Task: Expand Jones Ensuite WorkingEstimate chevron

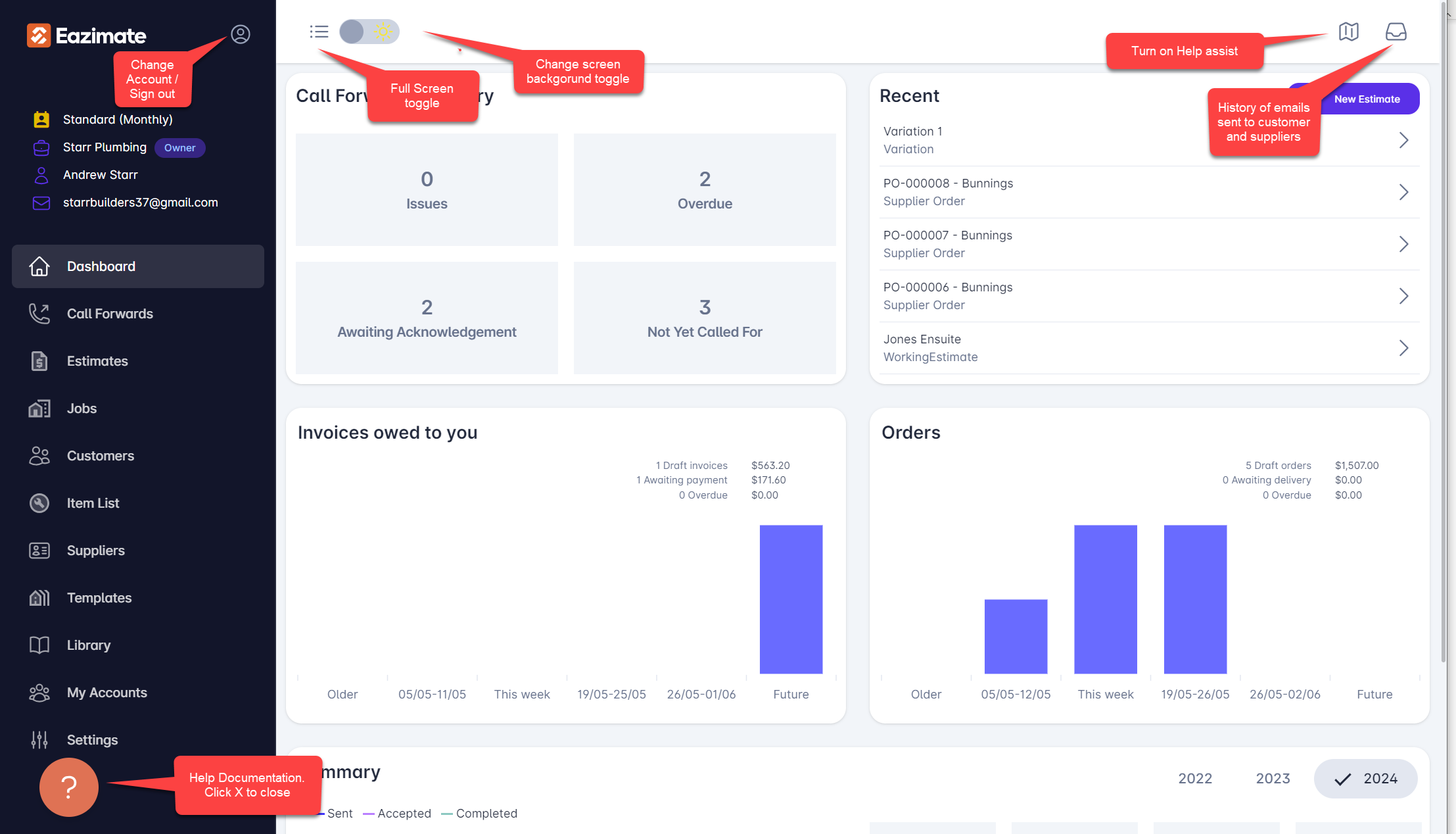Action: [x=1403, y=348]
